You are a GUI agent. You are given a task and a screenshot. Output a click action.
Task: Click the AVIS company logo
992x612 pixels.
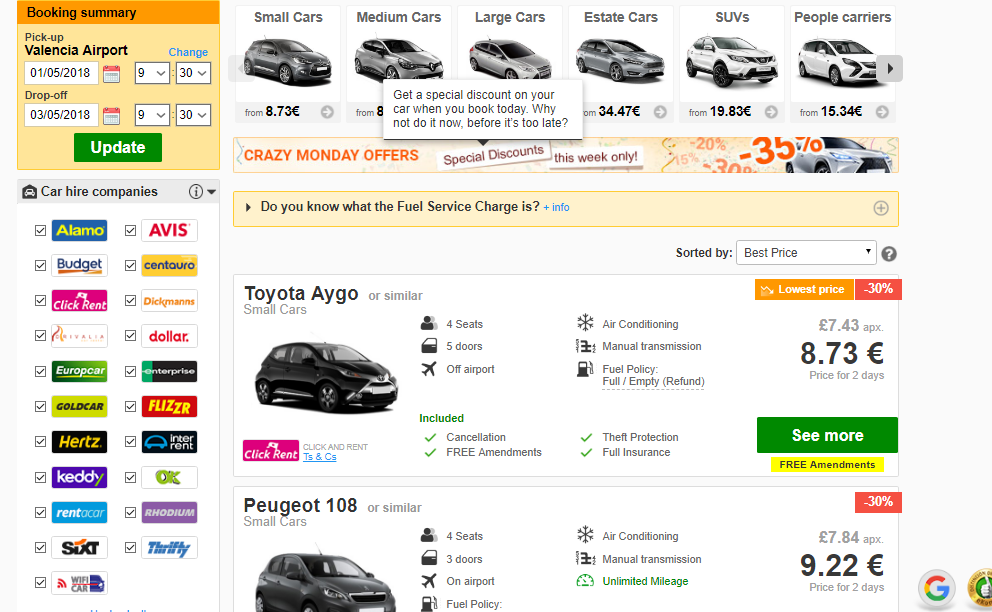coord(169,230)
